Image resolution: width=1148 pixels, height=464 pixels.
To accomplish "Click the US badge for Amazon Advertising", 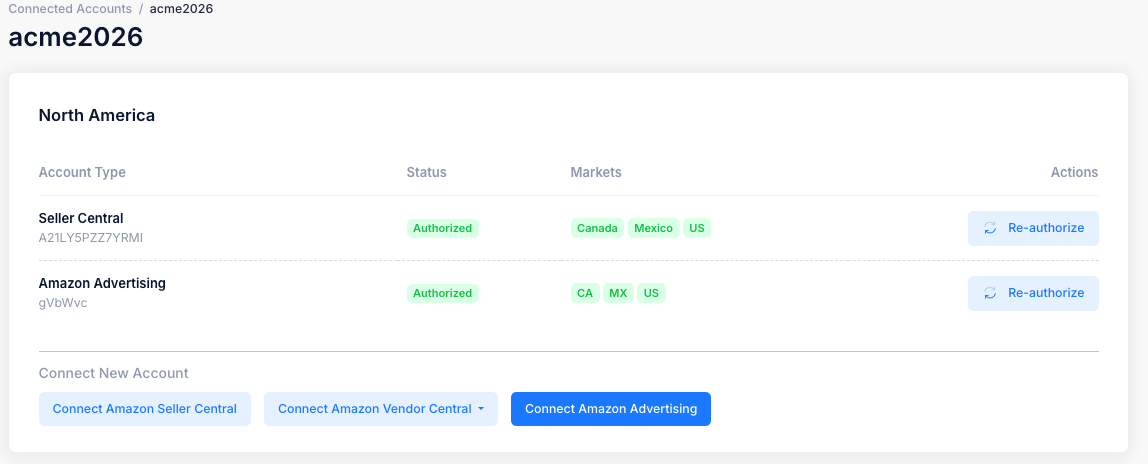I will pyautogui.click(x=651, y=293).
